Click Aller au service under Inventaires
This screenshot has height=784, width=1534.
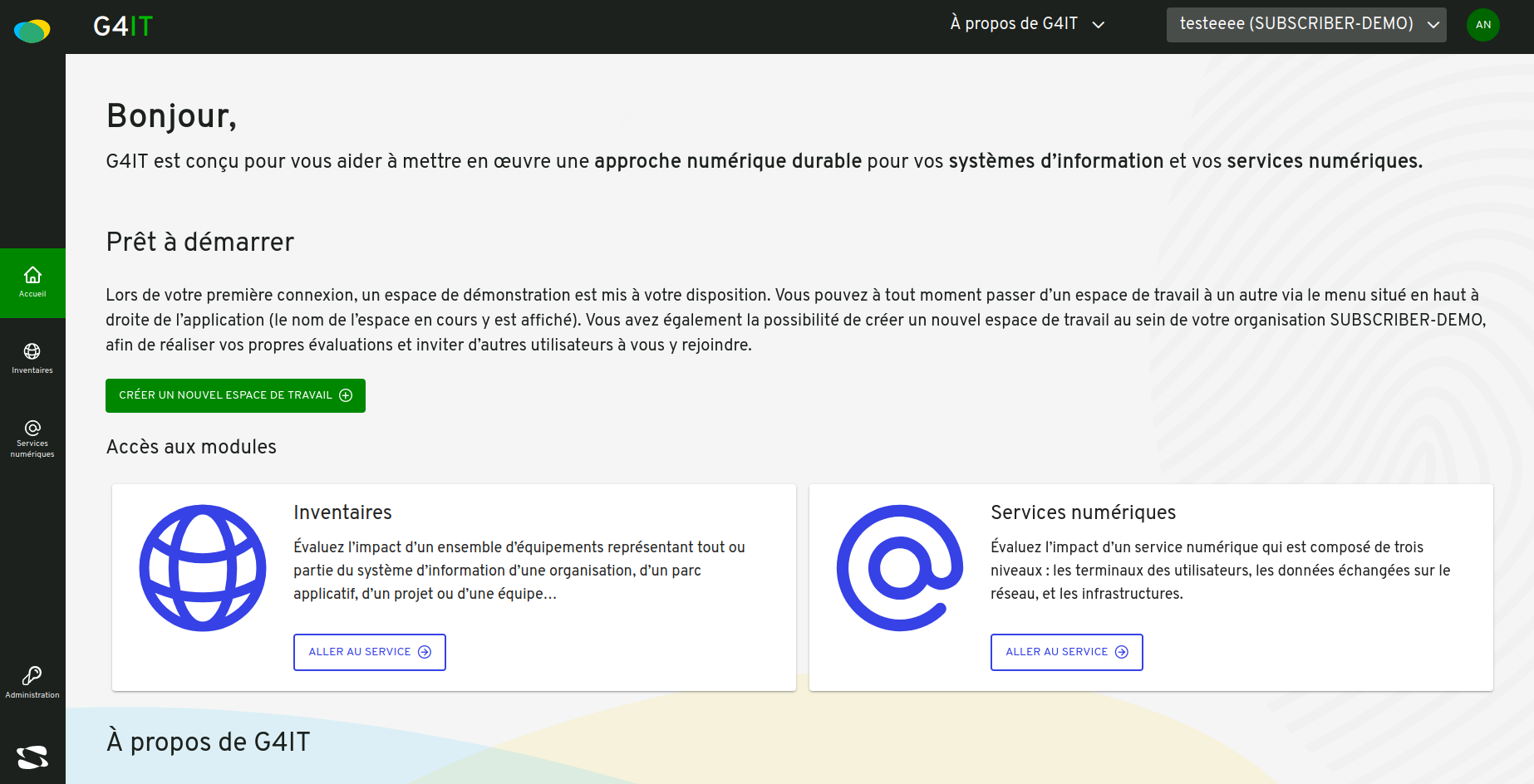(370, 652)
